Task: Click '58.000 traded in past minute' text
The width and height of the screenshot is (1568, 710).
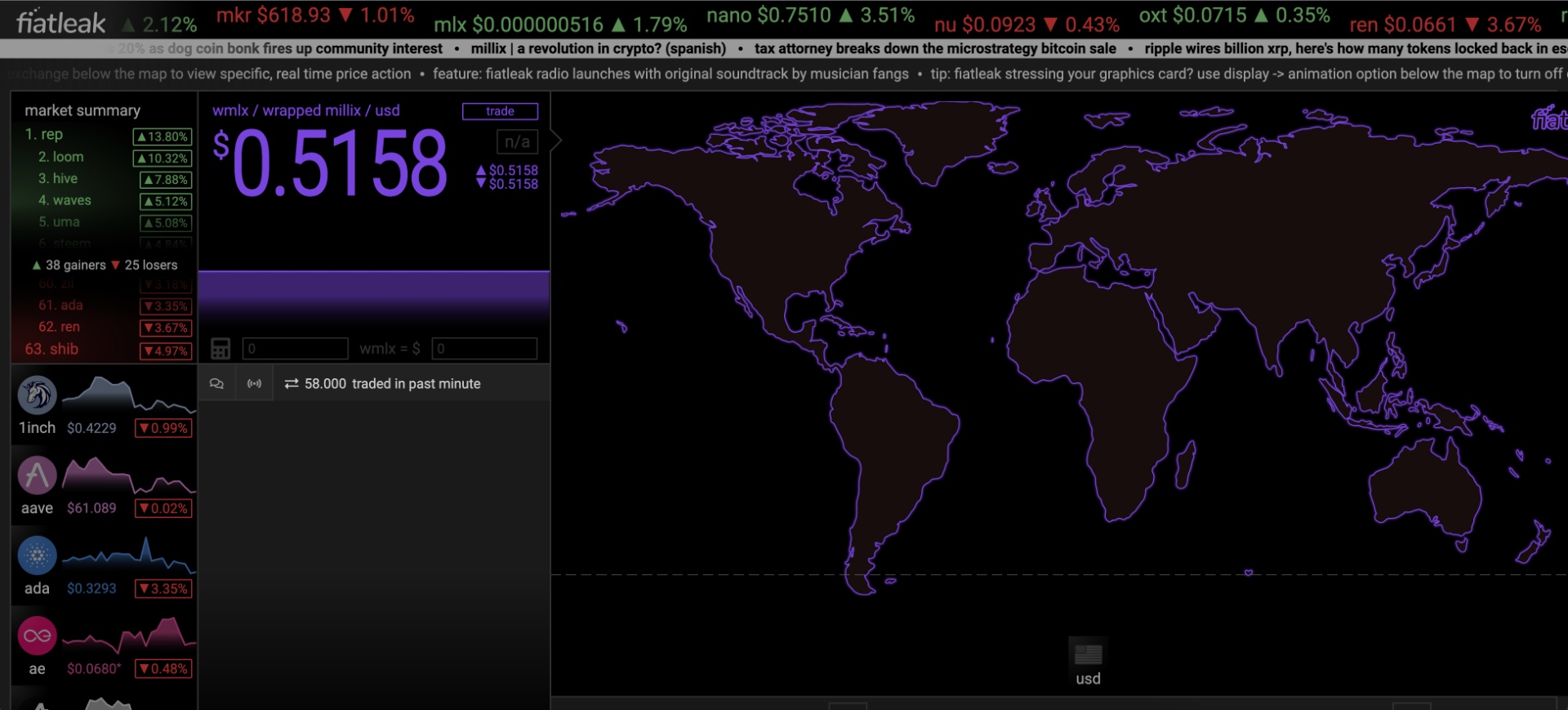Action: (x=392, y=383)
